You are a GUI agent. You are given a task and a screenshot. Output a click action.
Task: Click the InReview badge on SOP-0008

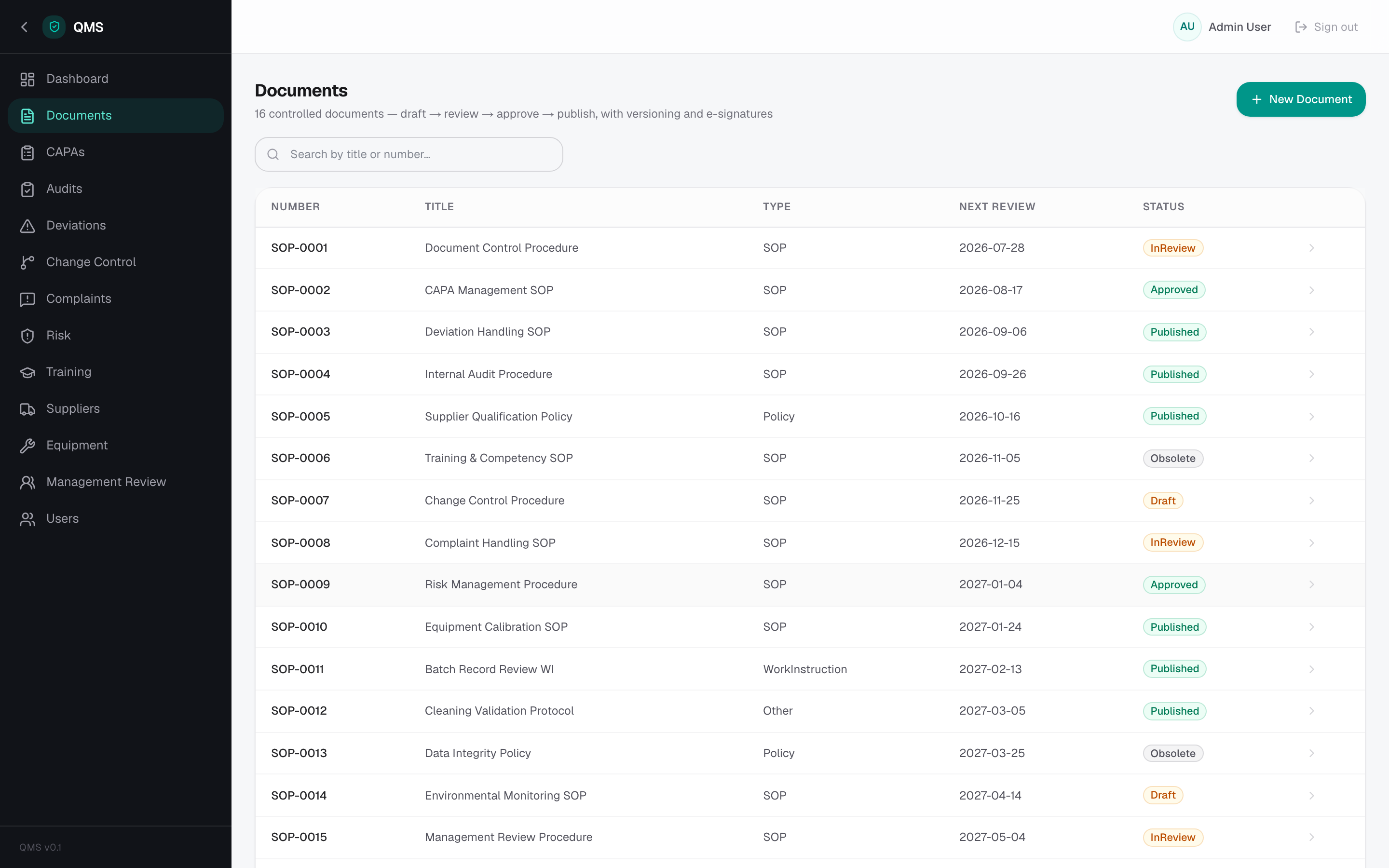(1172, 542)
